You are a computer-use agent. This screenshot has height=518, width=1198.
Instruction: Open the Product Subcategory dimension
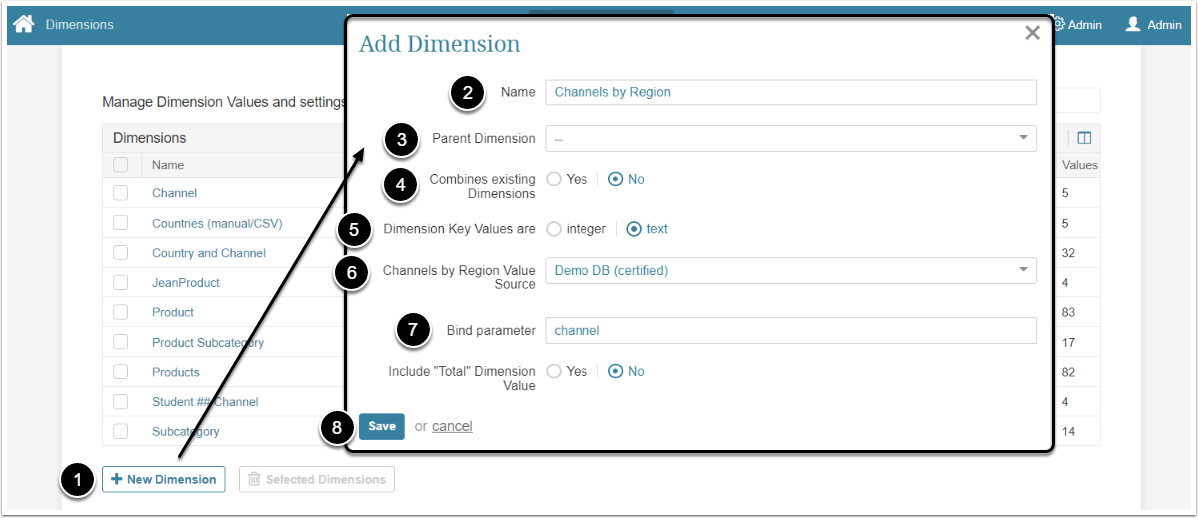[x=208, y=342]
